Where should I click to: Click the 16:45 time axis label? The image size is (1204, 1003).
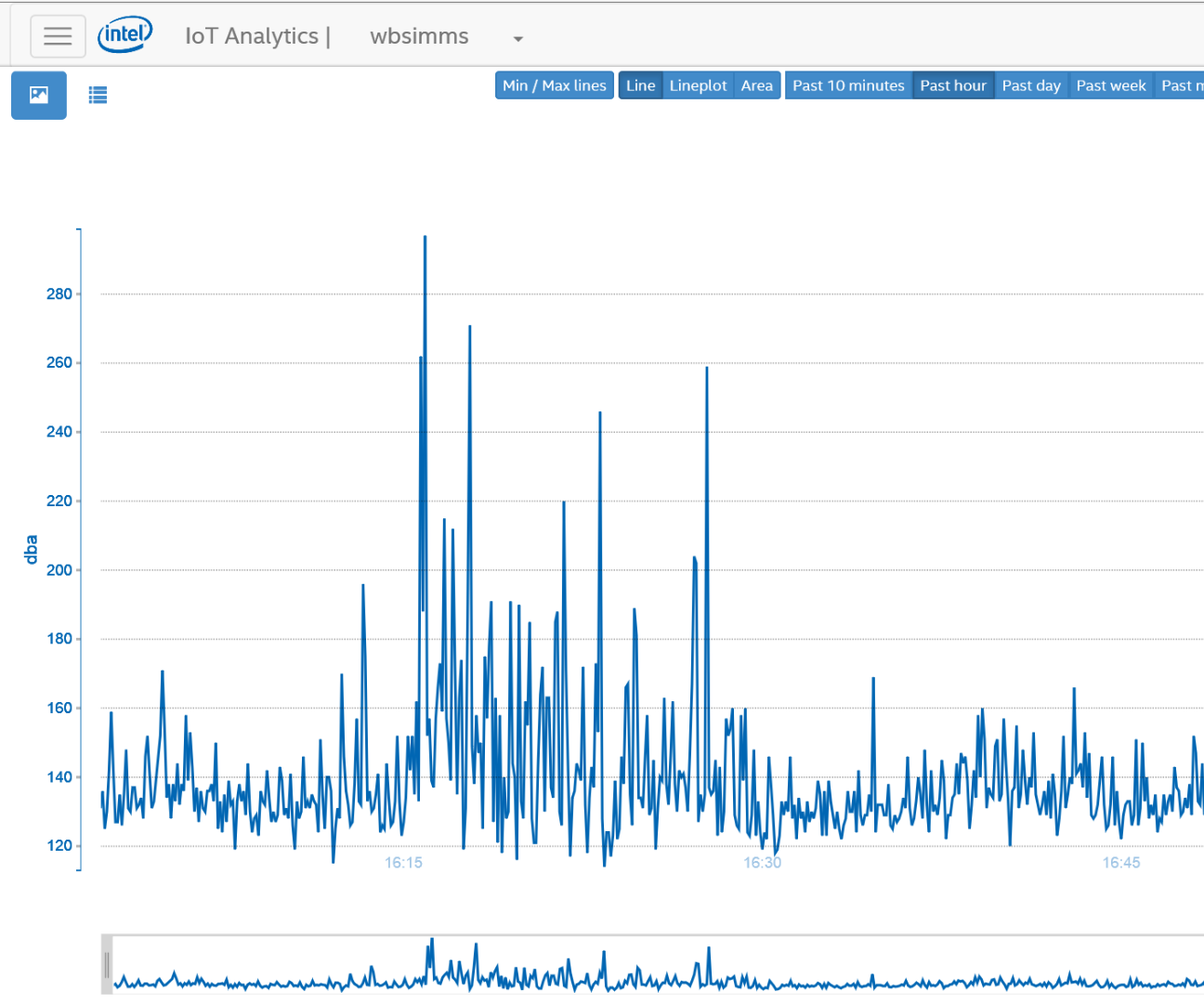(1121, 863)
